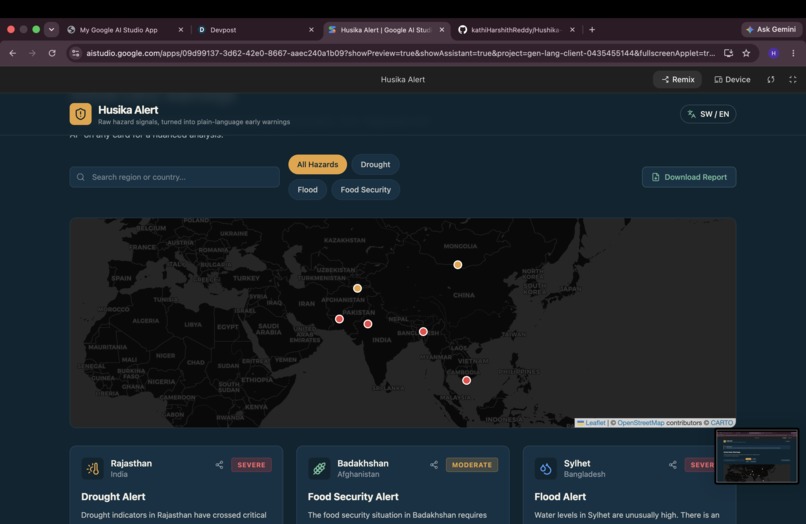Screen dimensions: 806x524
Task: Click the Food Security Alert card title
Action: (353, 497)
